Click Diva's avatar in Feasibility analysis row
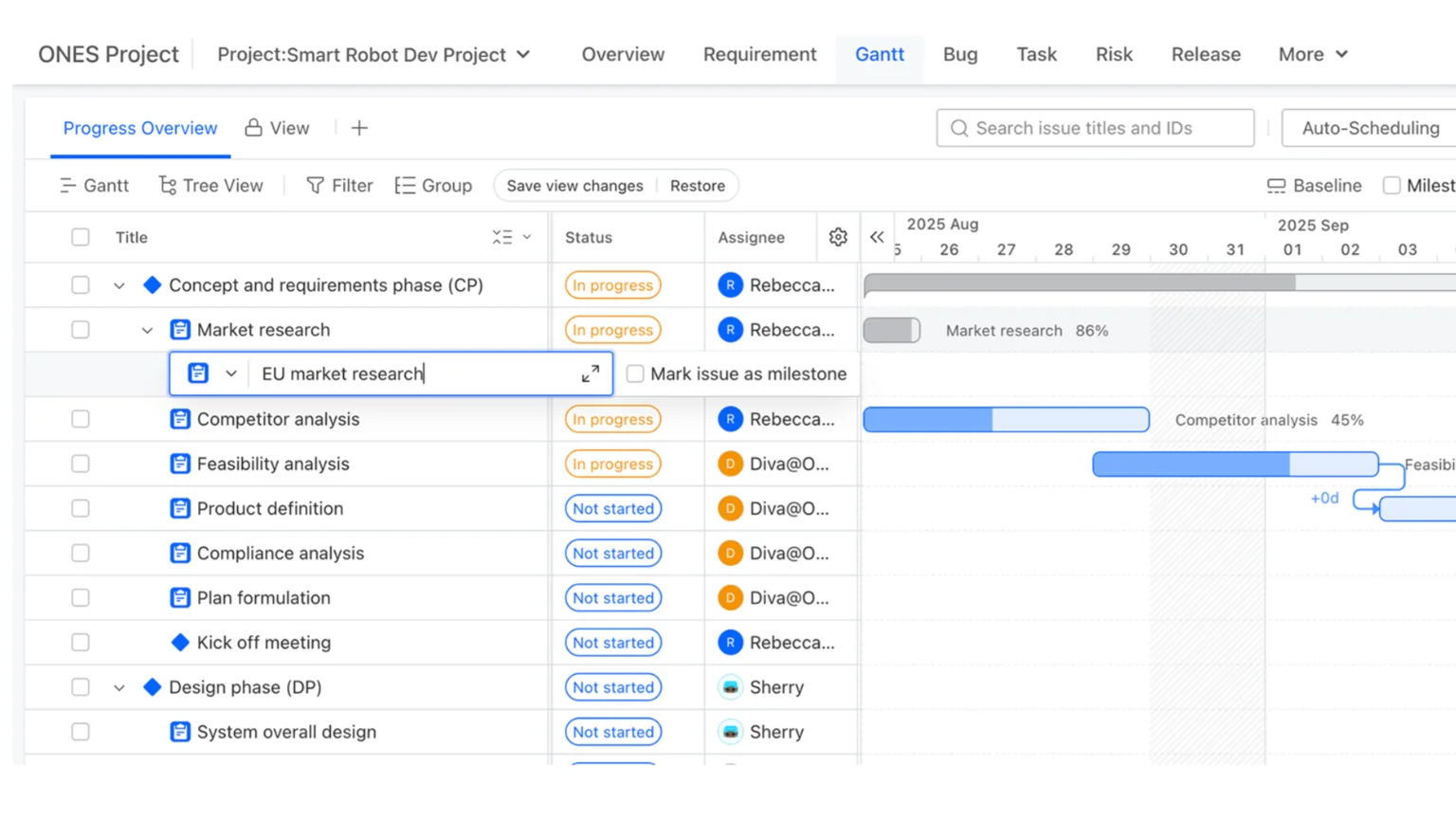 pyautogui.click(x=730, y=464)
